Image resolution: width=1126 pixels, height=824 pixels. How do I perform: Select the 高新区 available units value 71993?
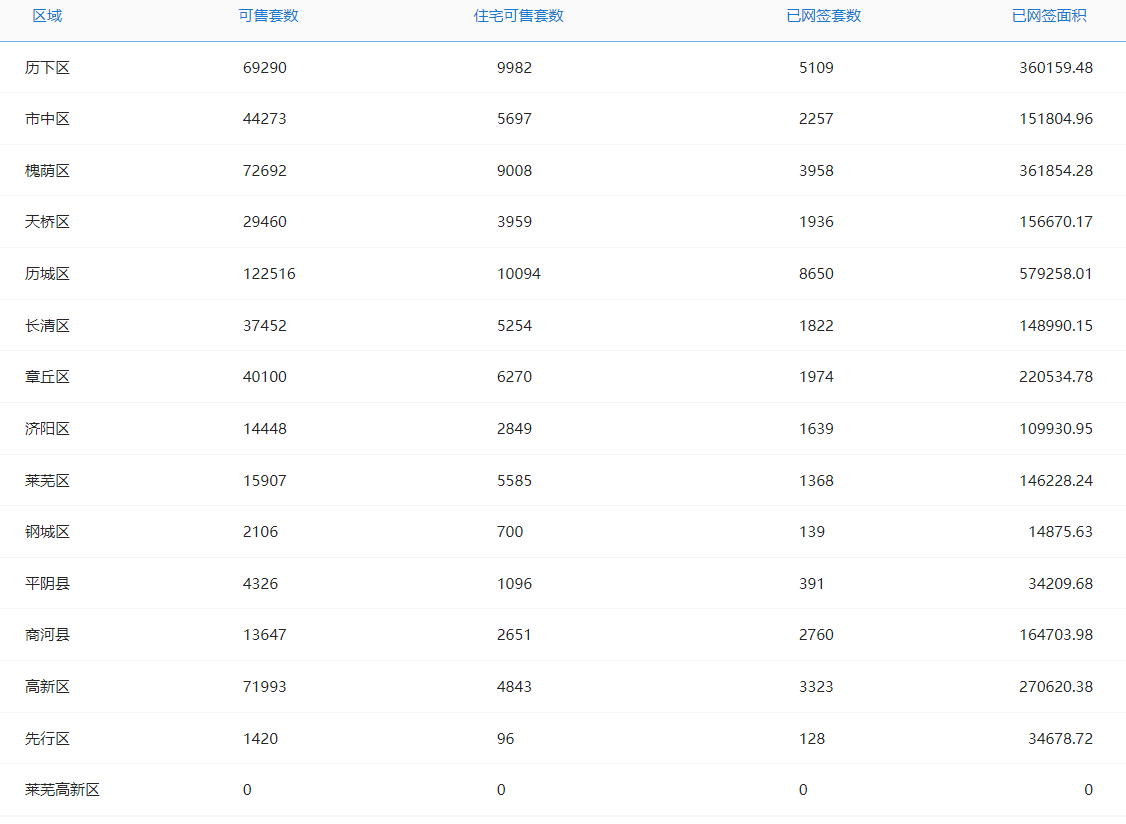(x=264, y=687)
